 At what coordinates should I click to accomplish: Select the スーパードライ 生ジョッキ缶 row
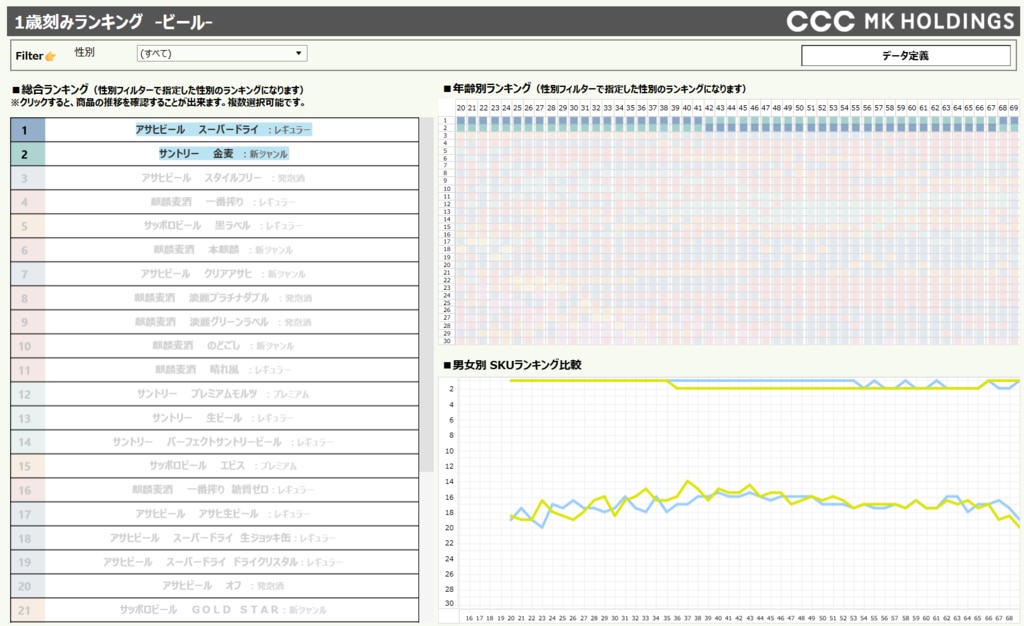pyautogui.click(x=215, y=538)
